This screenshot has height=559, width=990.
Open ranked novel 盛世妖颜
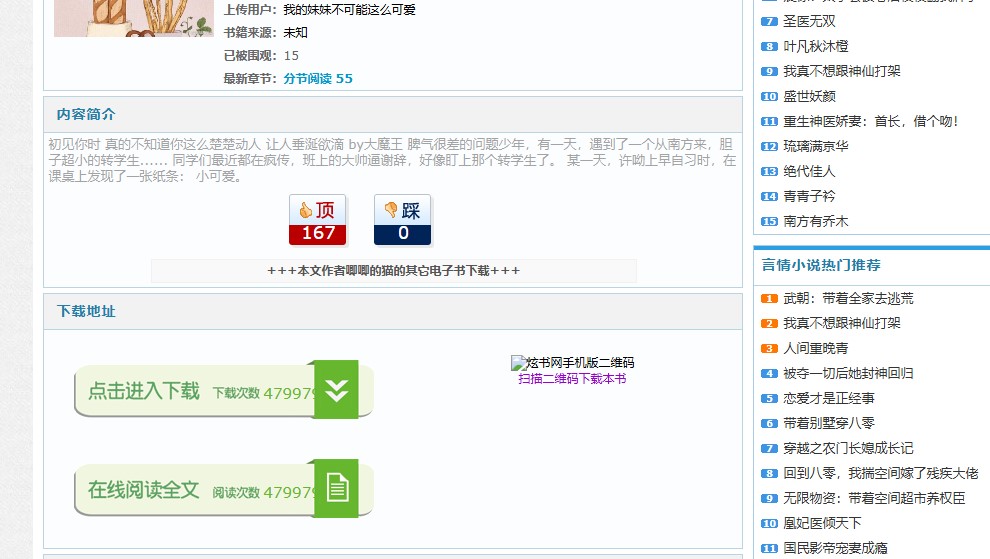(809, 96)
